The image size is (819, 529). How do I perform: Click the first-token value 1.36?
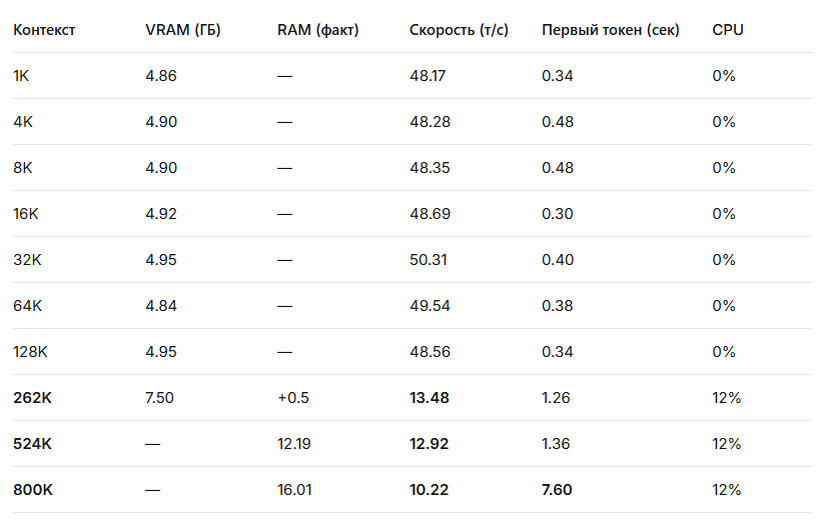tap(556, 443)
